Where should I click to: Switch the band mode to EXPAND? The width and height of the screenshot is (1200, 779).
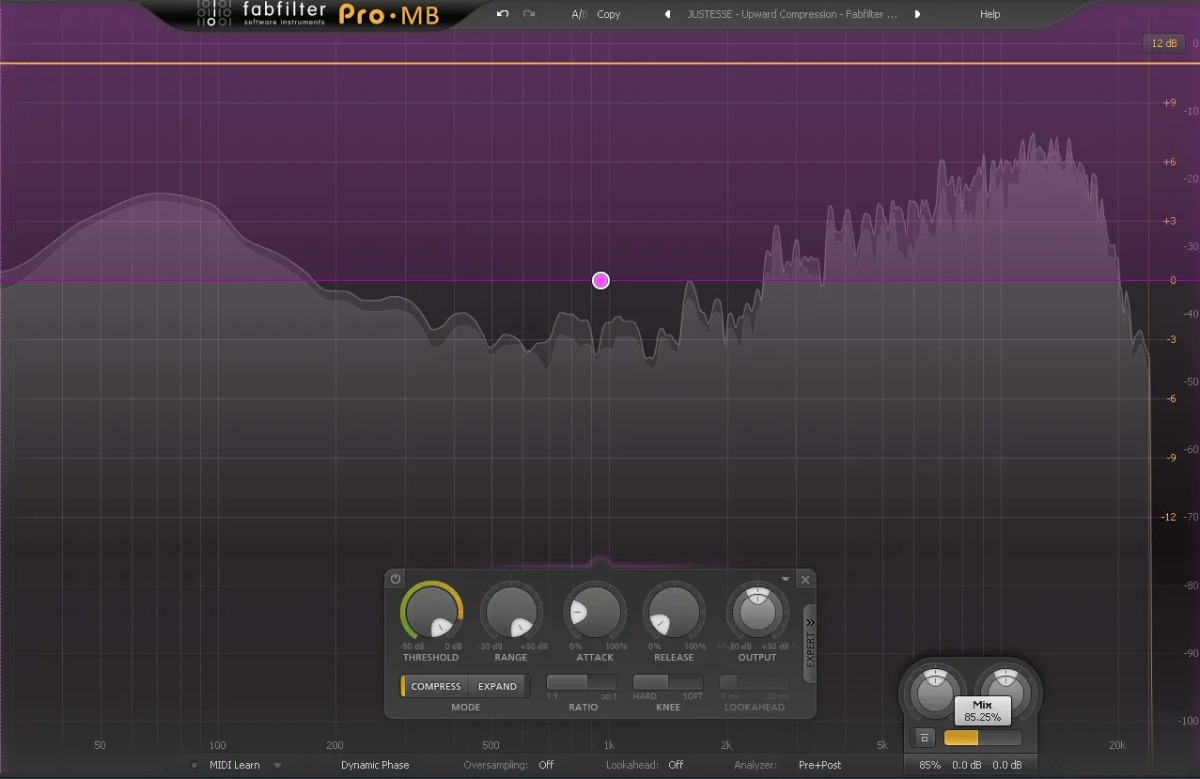(497, 686)
